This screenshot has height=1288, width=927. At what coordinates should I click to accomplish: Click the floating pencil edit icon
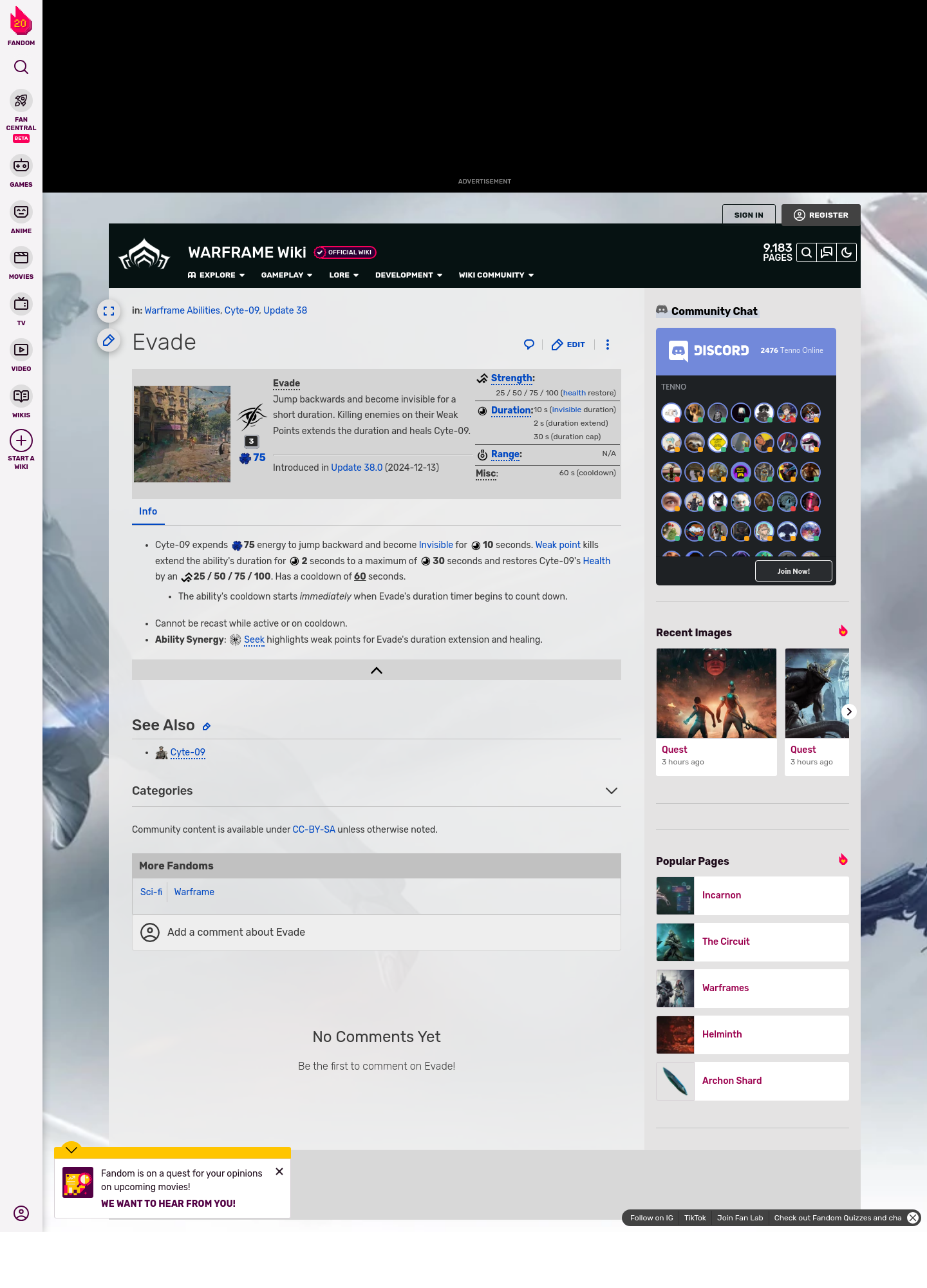(x=109, y=340)
